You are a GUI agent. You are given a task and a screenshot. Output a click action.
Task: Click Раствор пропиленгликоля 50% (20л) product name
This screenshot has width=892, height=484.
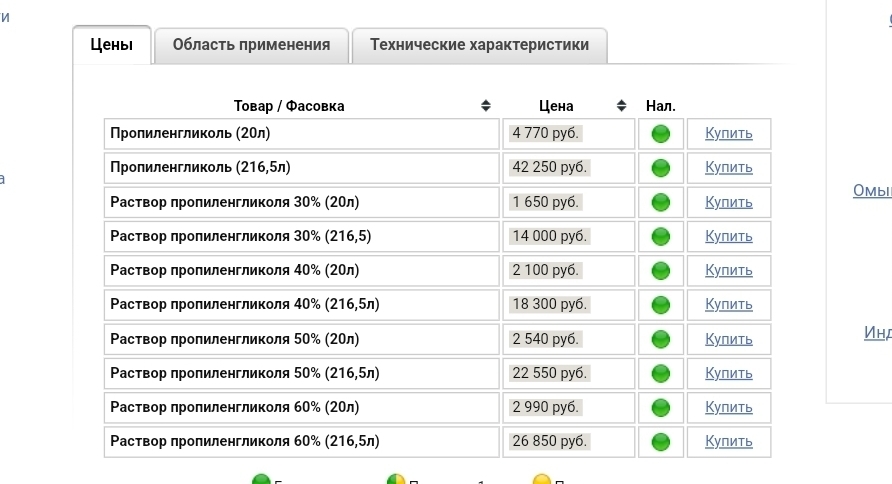click(234, 339)
